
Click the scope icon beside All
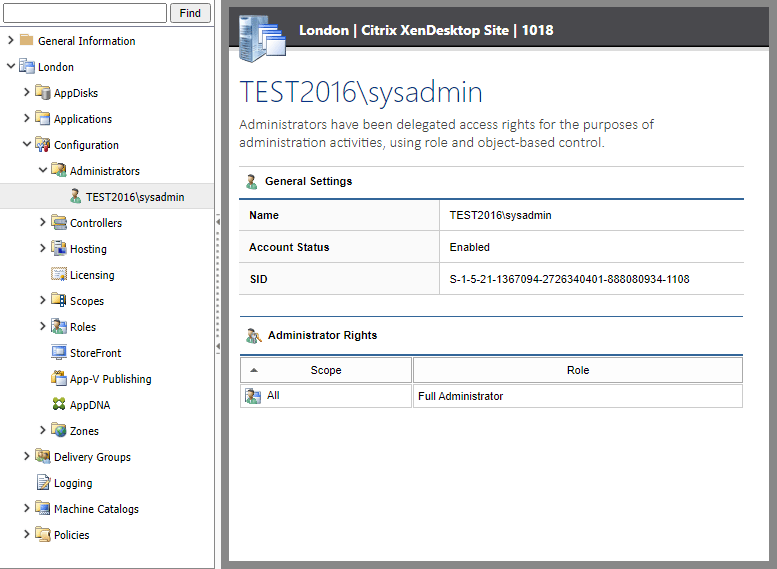[253, 396]
